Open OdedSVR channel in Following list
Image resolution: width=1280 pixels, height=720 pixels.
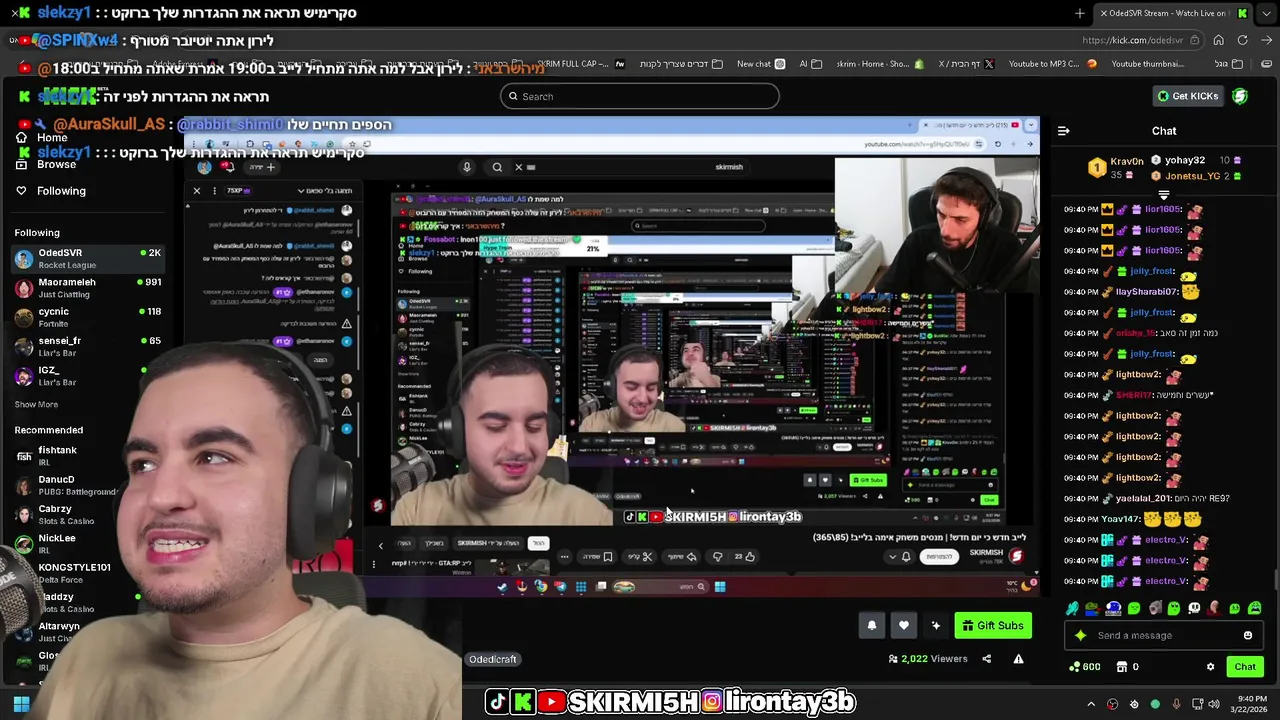point(88,258)
